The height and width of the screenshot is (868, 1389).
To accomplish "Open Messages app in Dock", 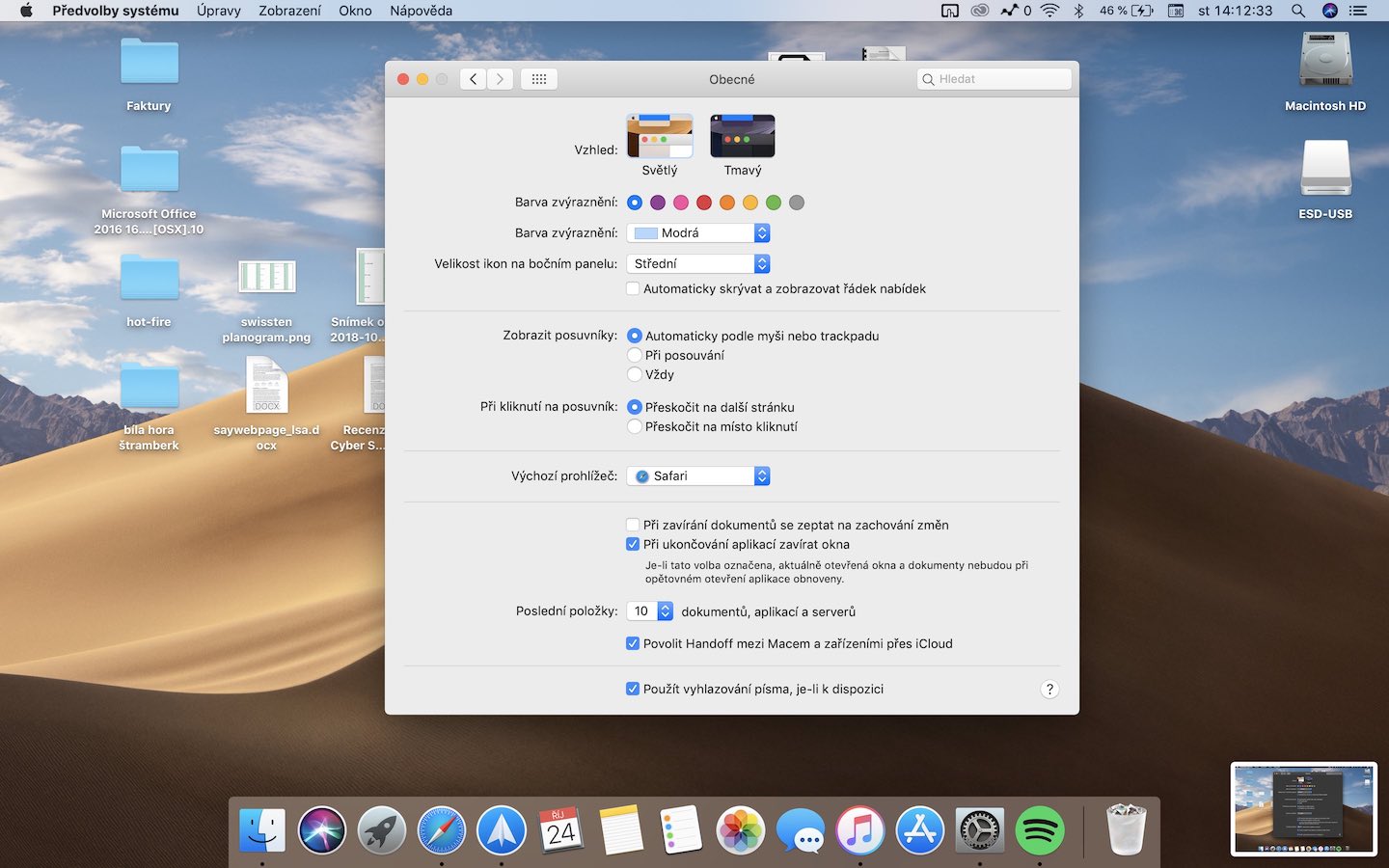I will point(801,829).
